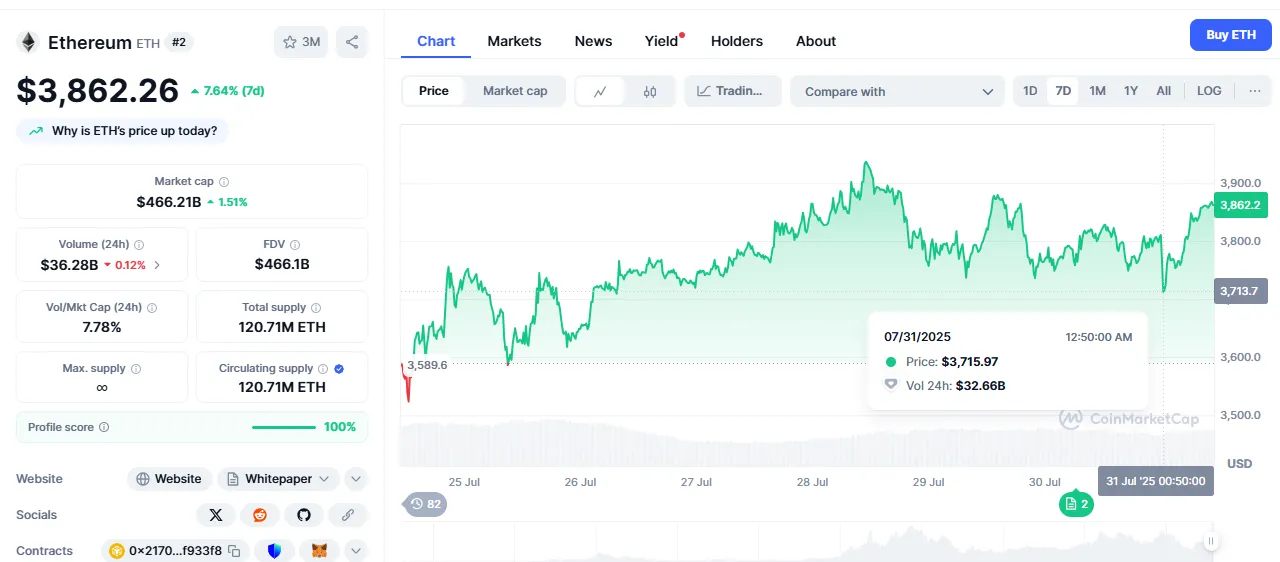Add Ethereum to watchlist with star button
The width and height of the screenshot is (1280, 562).
(x=301, y=42)
